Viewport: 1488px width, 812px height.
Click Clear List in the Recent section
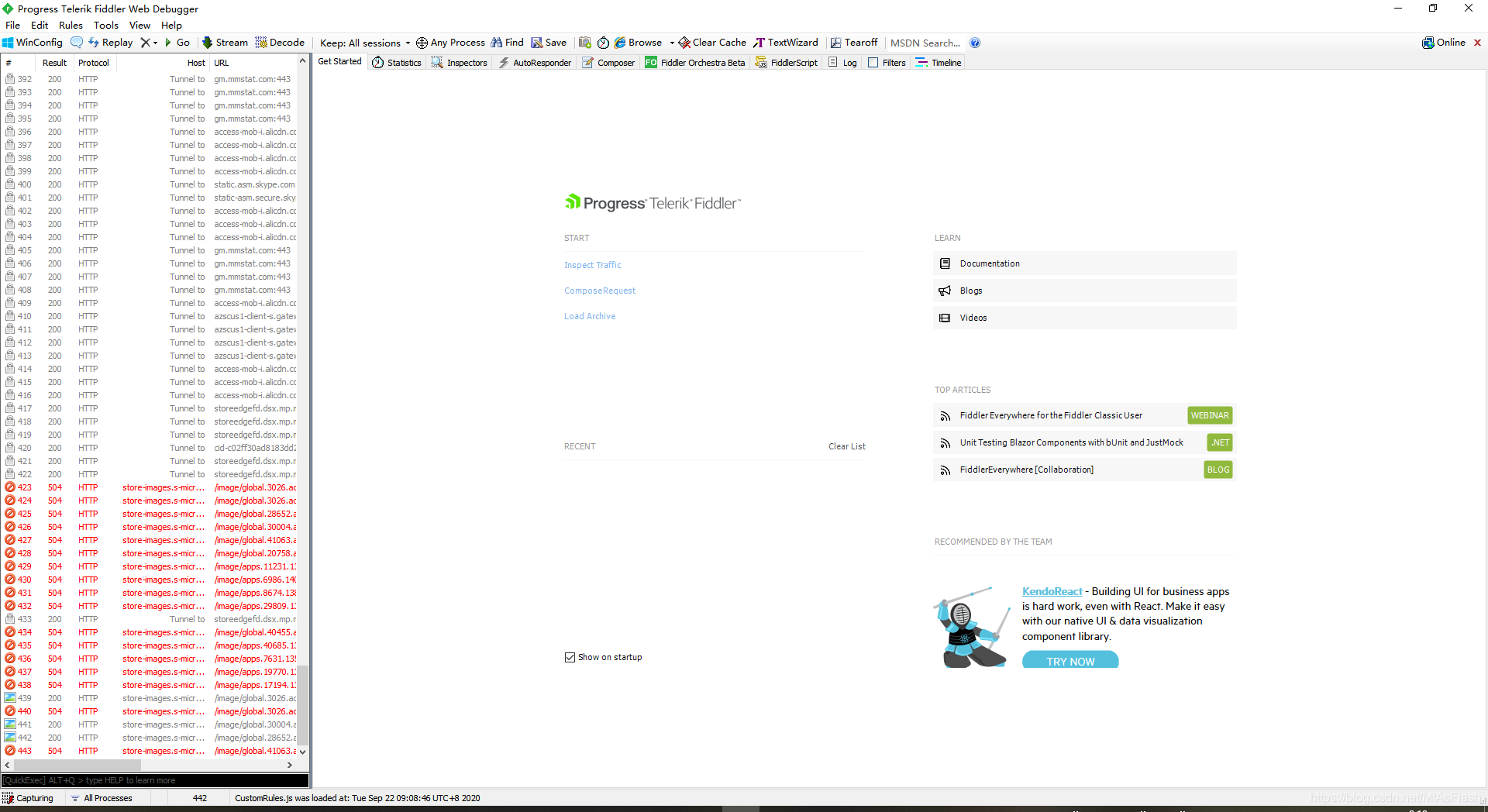coord(847,446)
